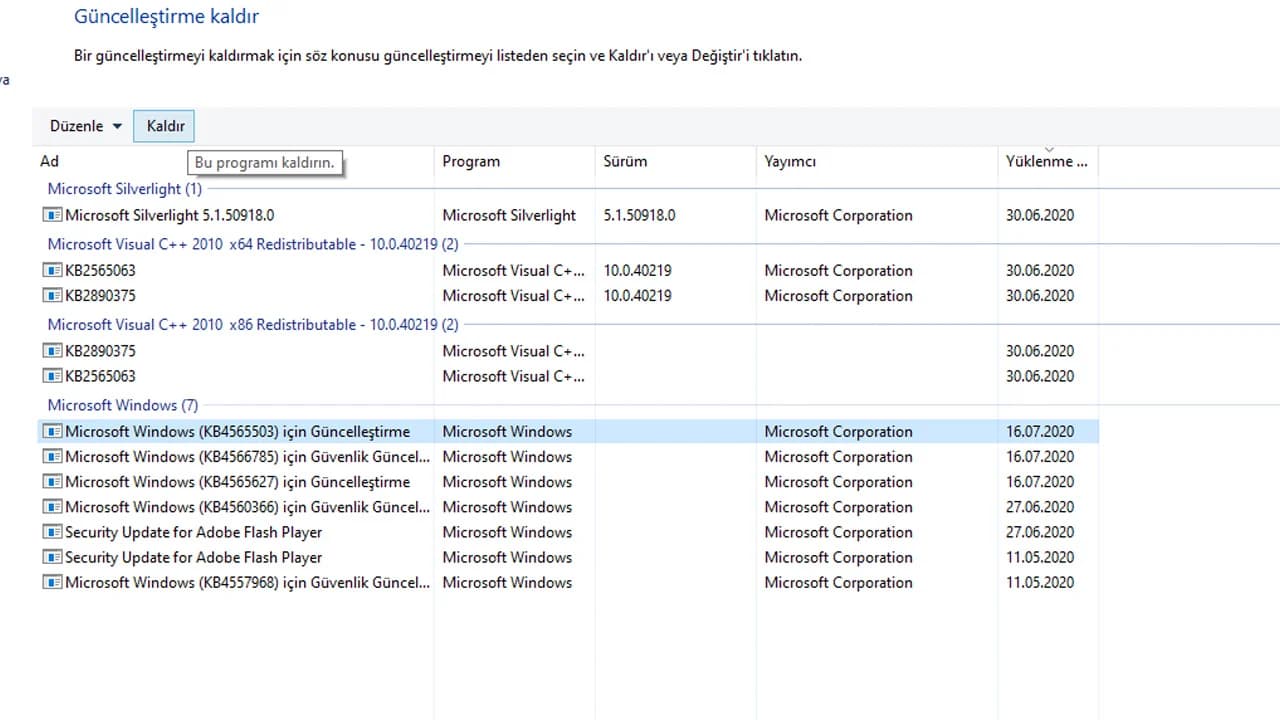
Task: Click the icon beside the KB4566785 security update
Action: 52,457
